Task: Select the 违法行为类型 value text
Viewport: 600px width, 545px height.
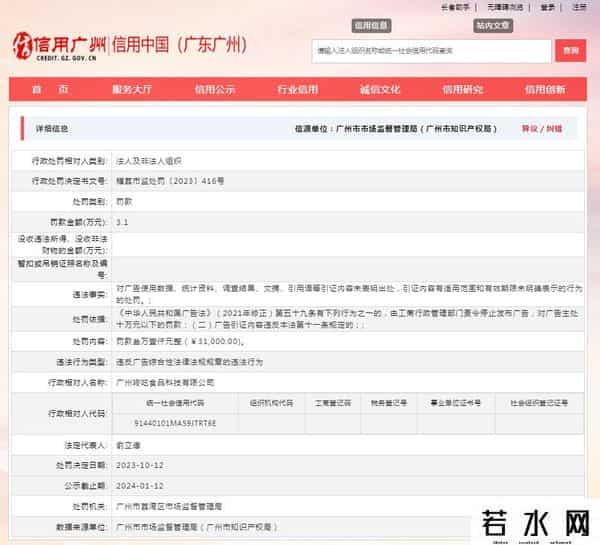Action: (x=189, y=362)
